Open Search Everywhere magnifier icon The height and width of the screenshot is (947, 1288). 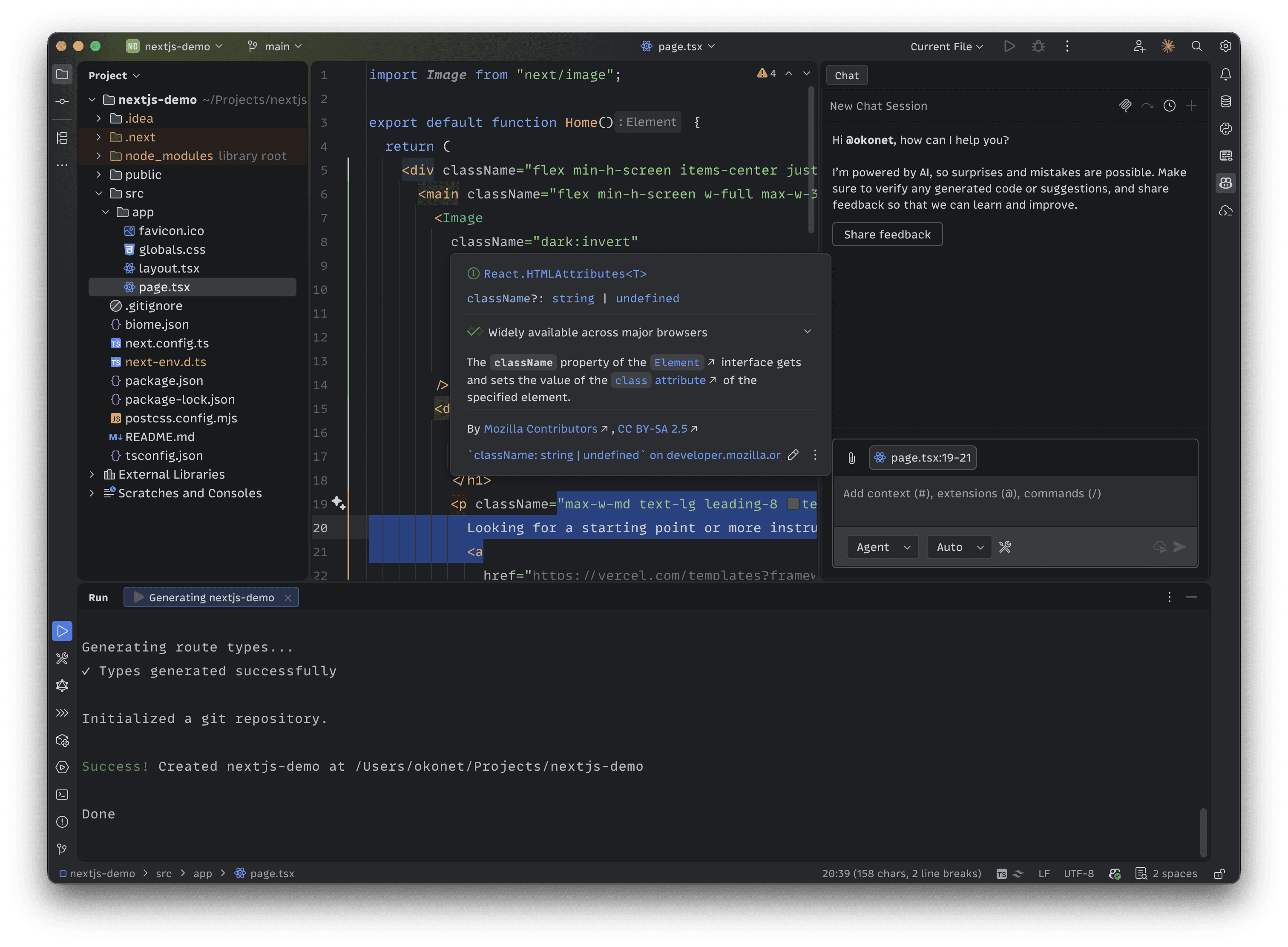tap(1196, 46)
